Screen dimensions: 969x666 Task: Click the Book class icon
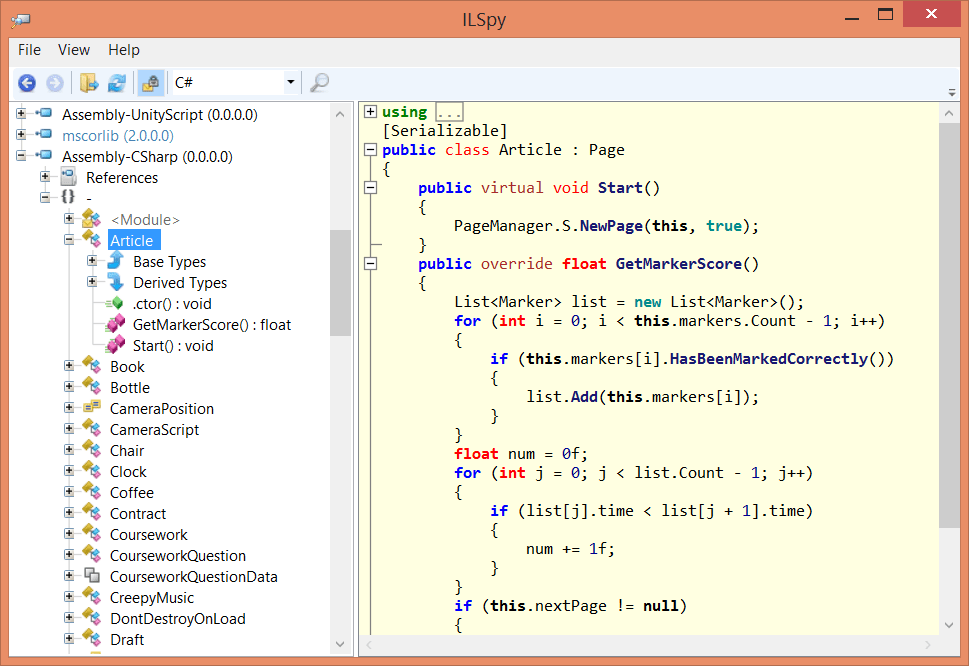91,365
